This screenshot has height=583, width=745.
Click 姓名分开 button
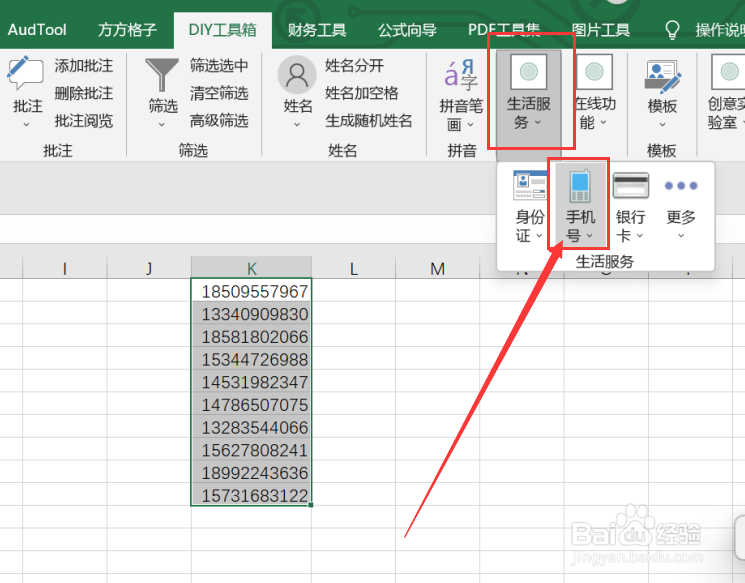coord(354,66)
